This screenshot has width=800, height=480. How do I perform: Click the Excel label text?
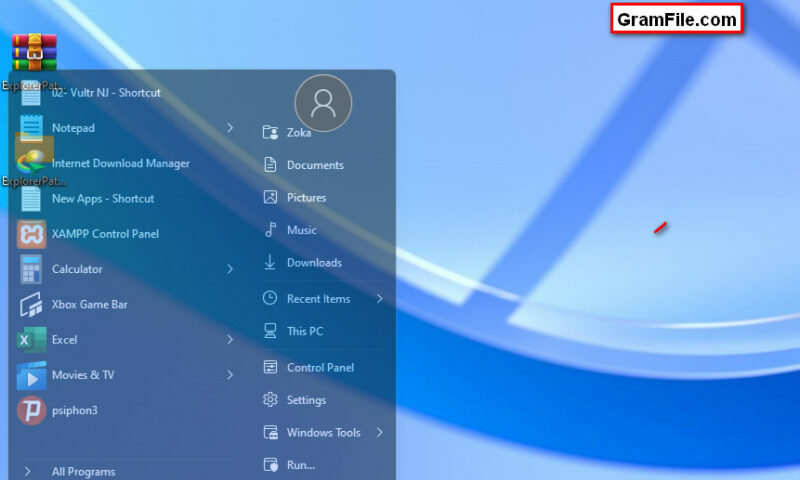(x=64, y=340)
